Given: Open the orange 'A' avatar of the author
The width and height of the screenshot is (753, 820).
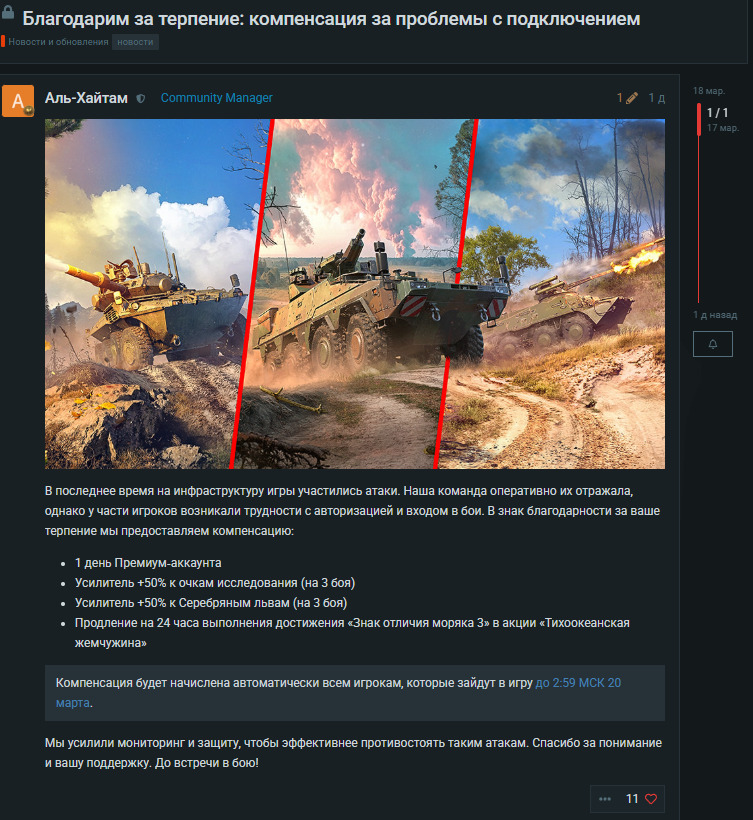Looking at the screenshot, I should (x=18, y=101).
